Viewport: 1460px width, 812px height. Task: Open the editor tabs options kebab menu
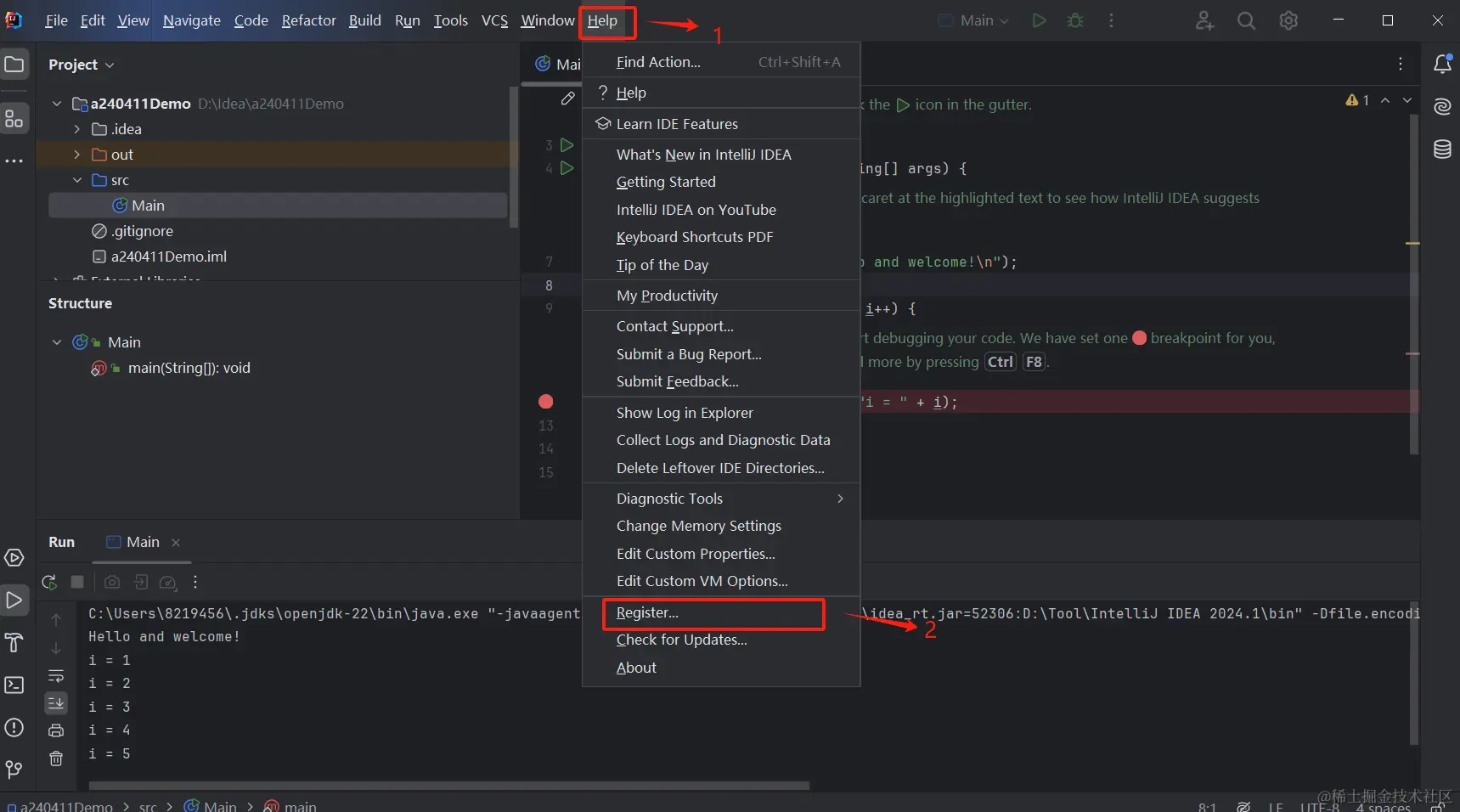tap(1401, 64)
